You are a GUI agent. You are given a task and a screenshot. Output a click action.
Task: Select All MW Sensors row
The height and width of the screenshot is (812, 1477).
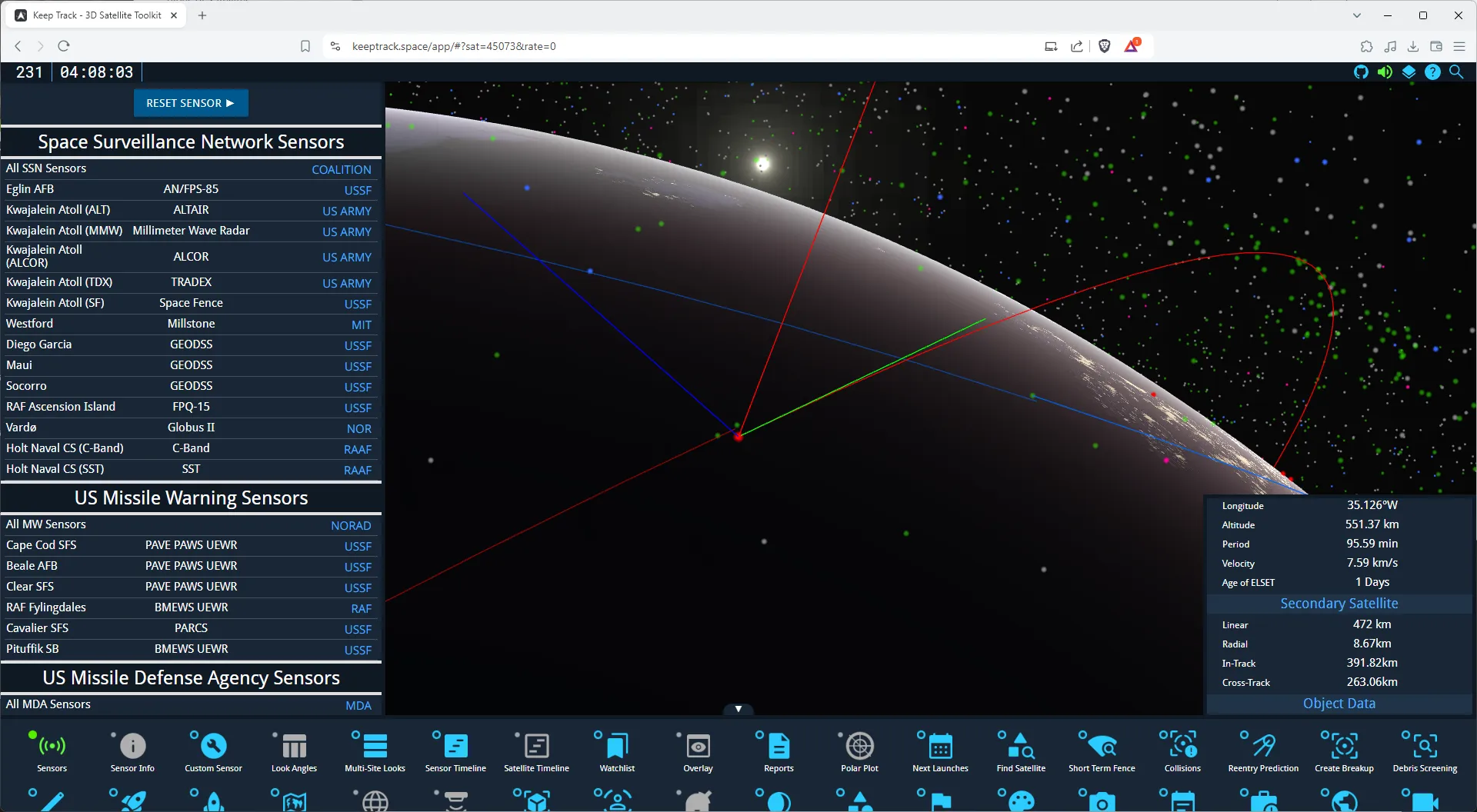[189, 524]
